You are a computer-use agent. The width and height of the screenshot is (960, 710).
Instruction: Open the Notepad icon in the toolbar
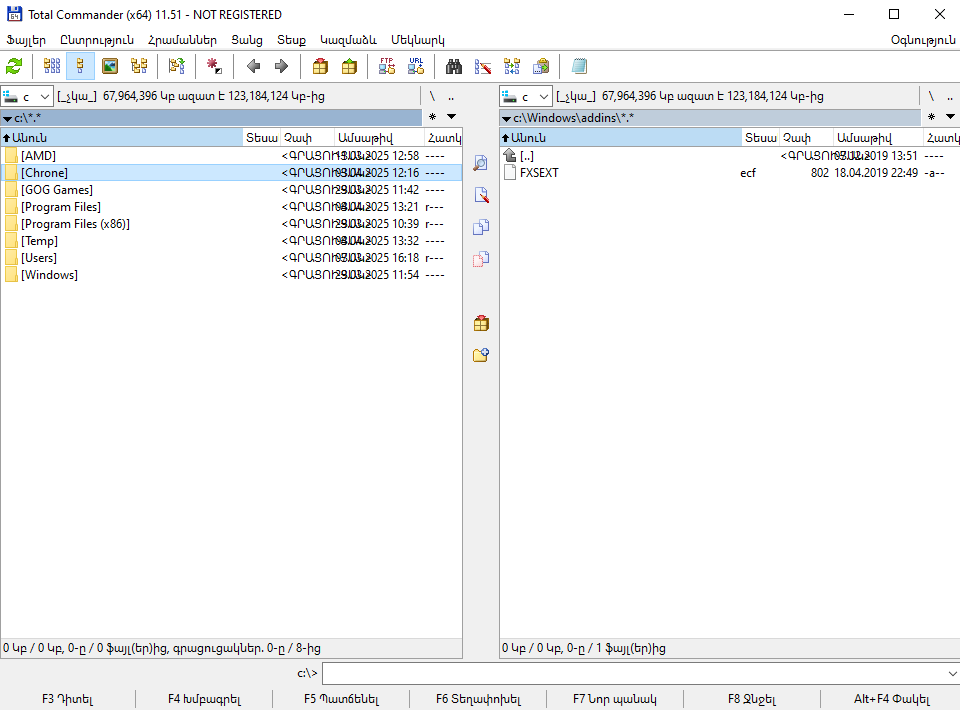click(579, 66)
